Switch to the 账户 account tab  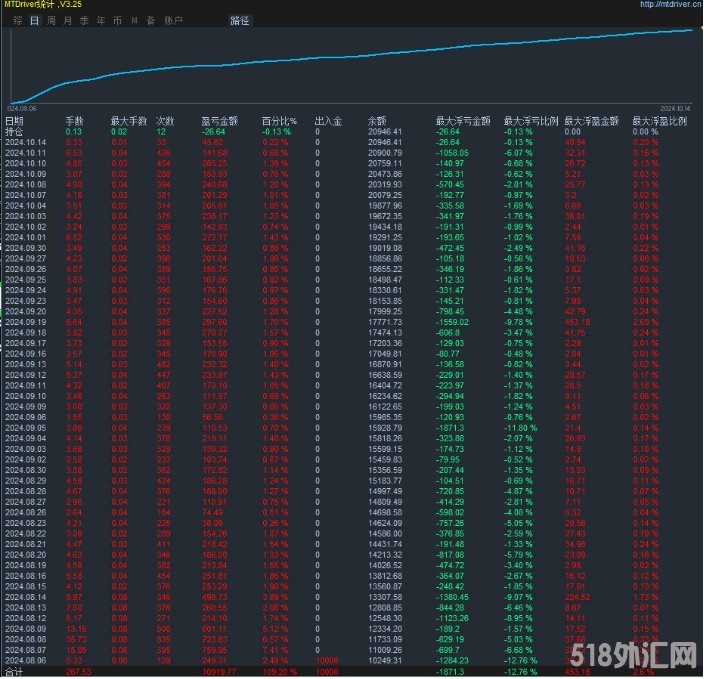click(x=173, y=20)
